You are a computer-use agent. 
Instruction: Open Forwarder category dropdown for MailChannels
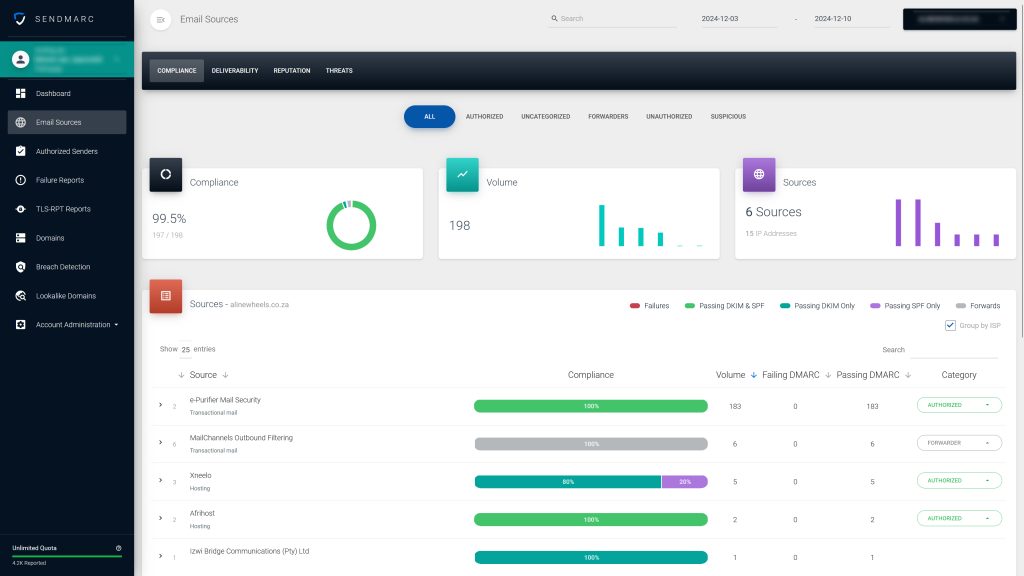959,443
